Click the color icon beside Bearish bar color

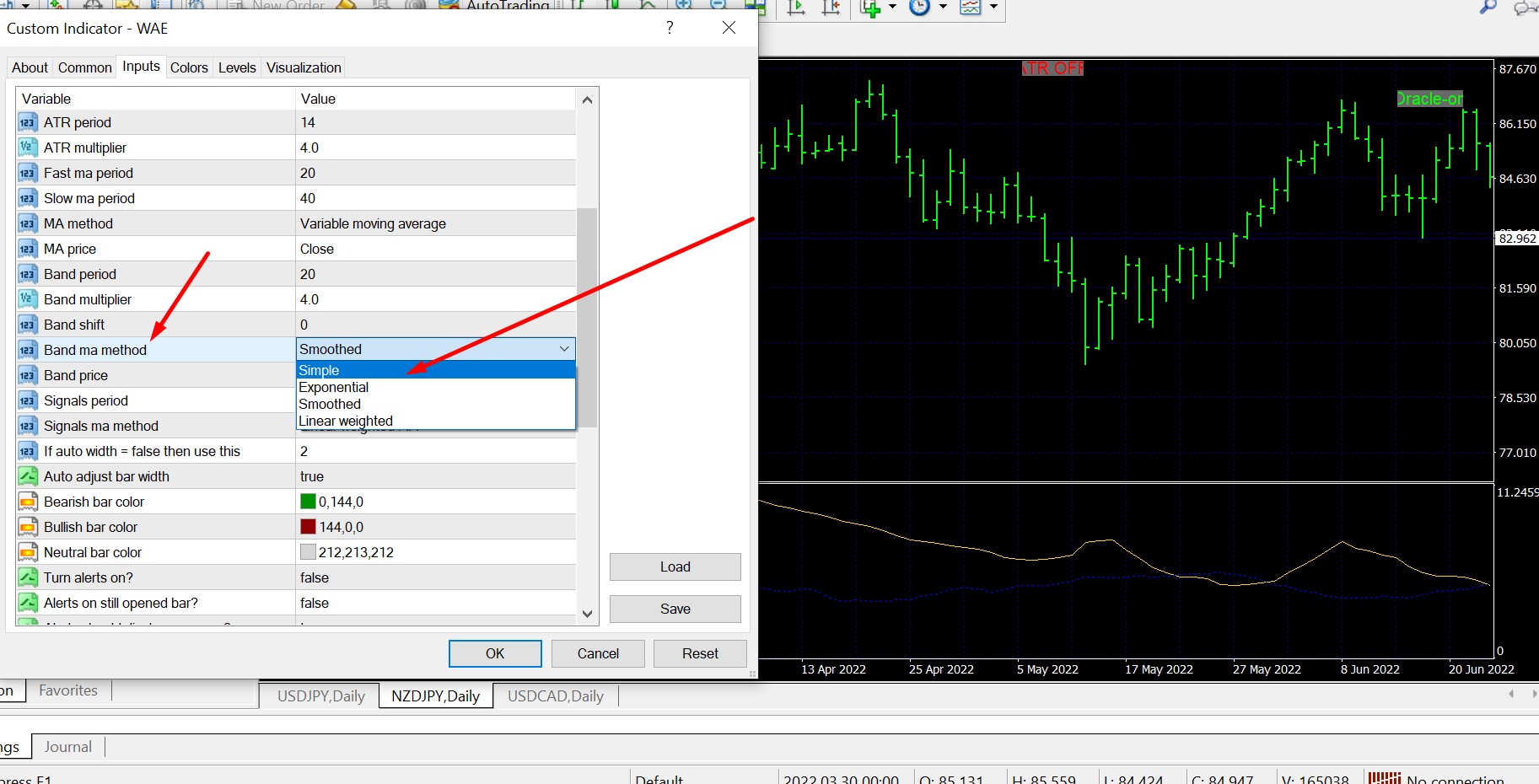coord(28,502)
